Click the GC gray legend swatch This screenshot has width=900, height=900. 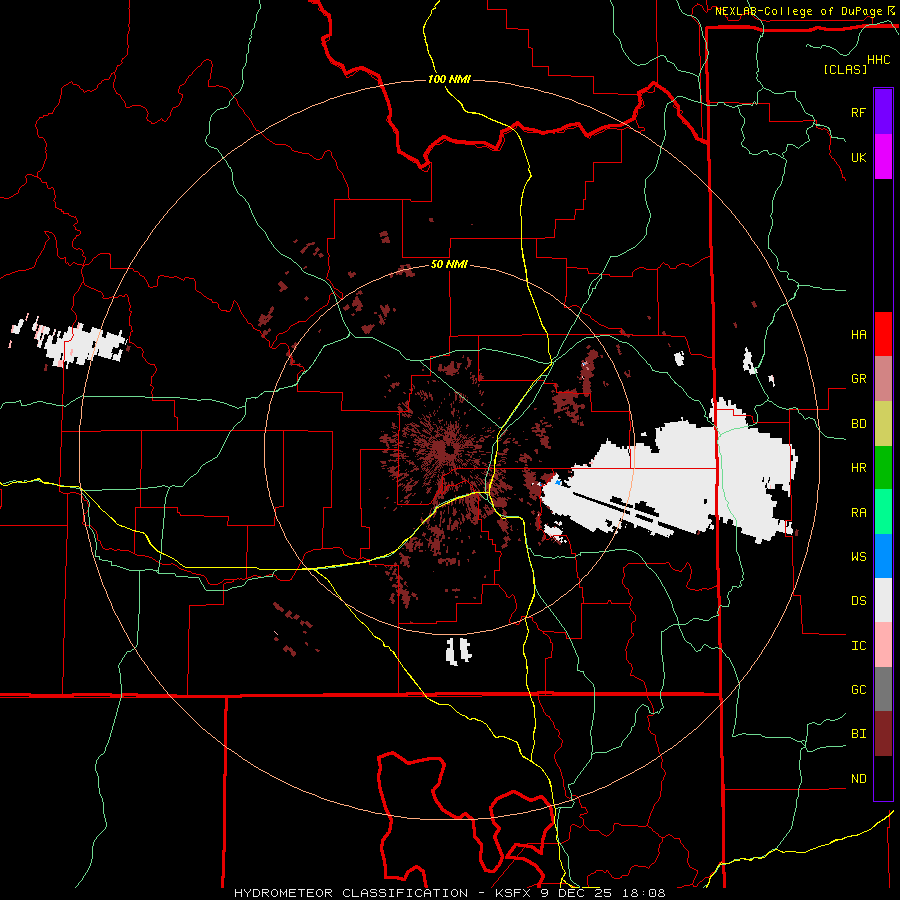click(883, 689)
